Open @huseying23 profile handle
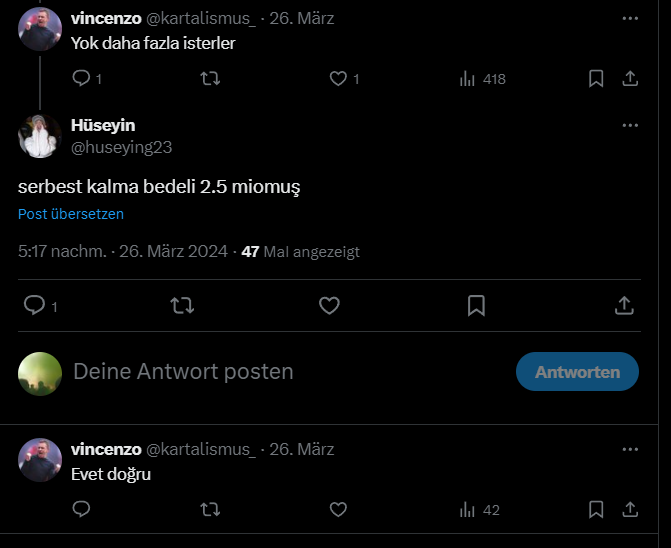Viewport: 671px width, 548px height. point(122,147)
